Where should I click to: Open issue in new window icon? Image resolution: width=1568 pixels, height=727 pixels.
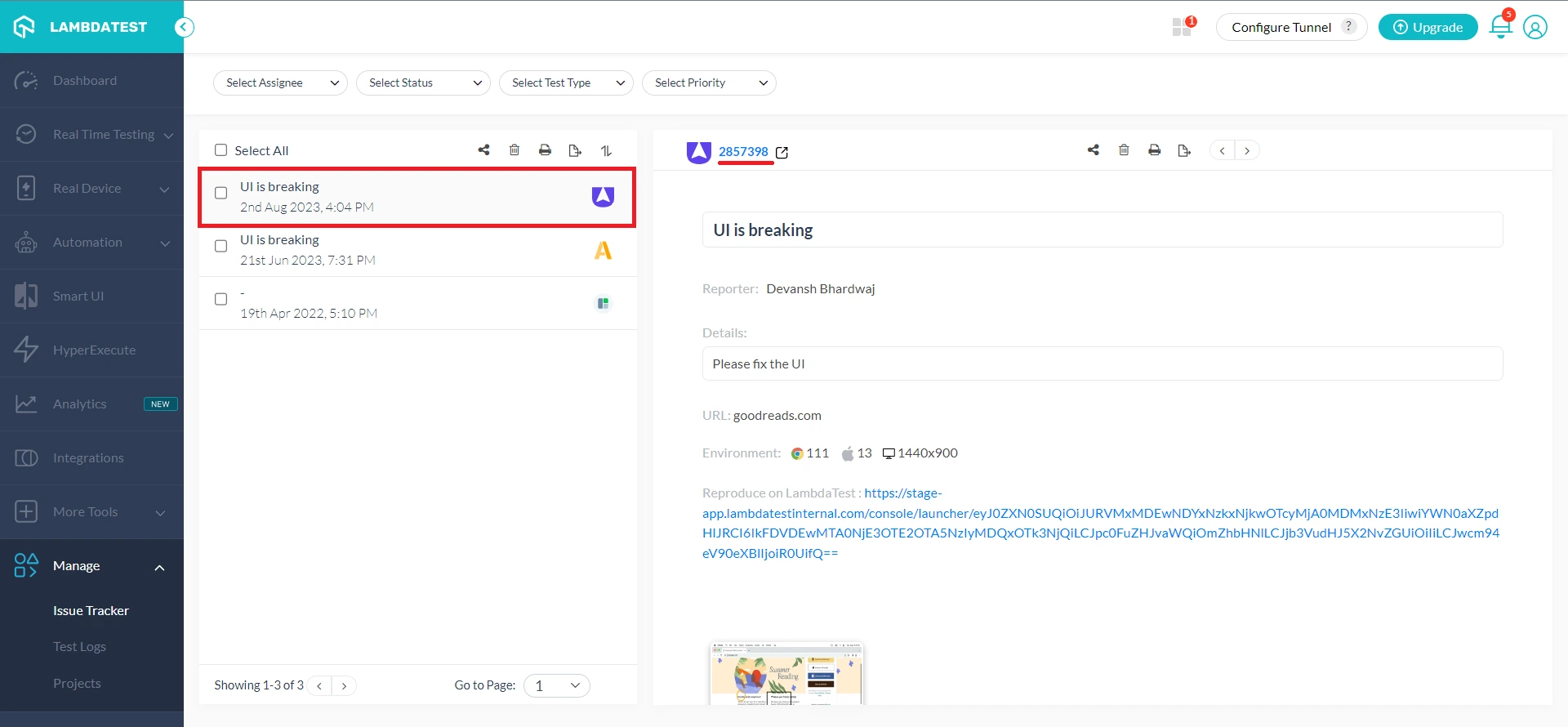click(782, 153)
